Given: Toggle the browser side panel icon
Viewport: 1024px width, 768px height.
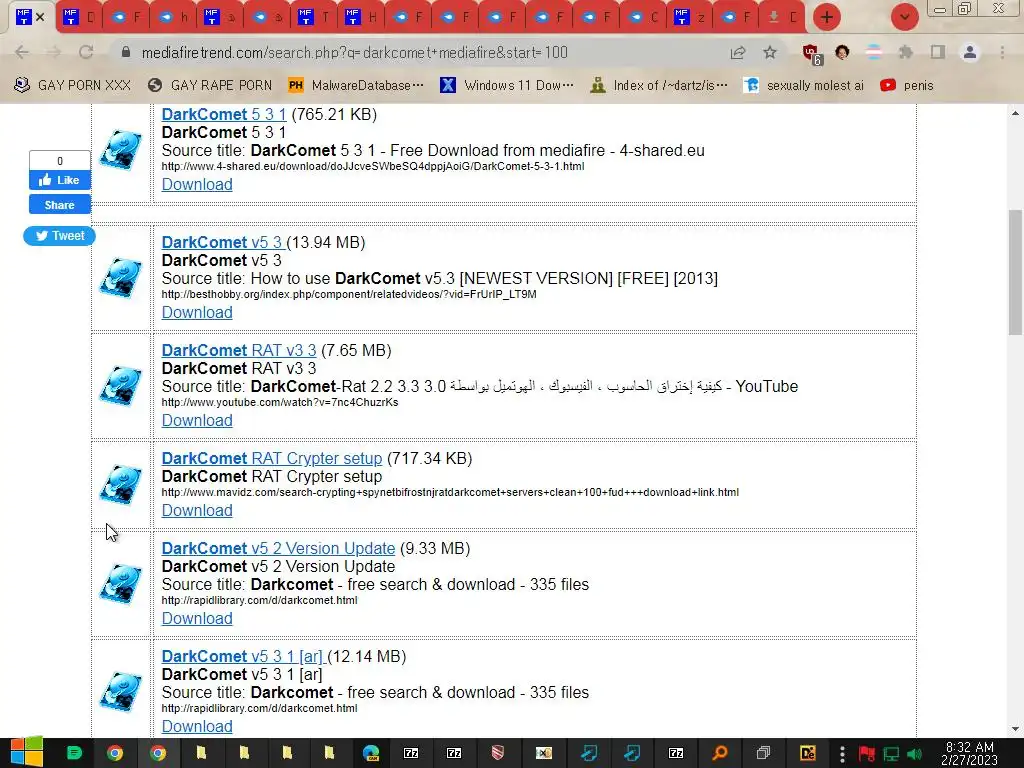Looking at the screenshot, I should (x=938, y=52).
